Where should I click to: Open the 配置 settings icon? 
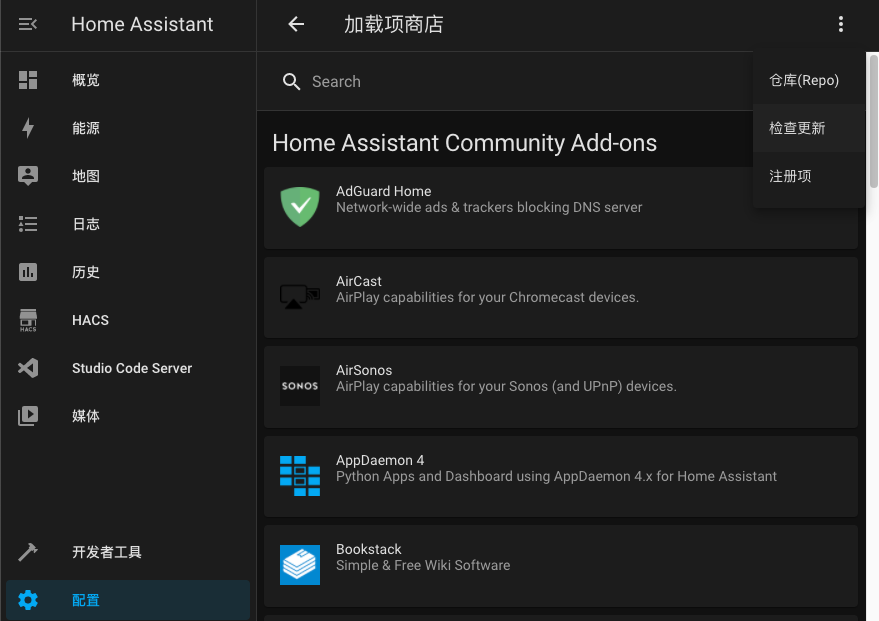click(26, 599)
